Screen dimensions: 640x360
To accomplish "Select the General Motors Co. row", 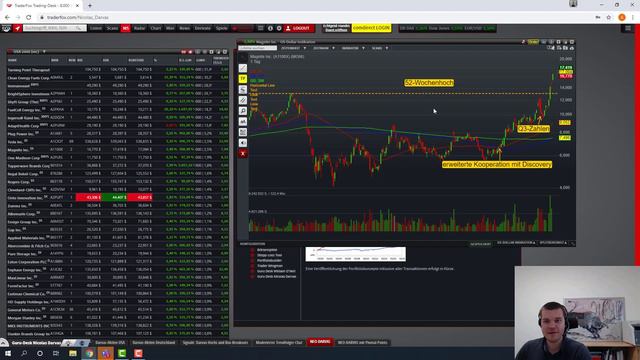I will coord(118,310).
